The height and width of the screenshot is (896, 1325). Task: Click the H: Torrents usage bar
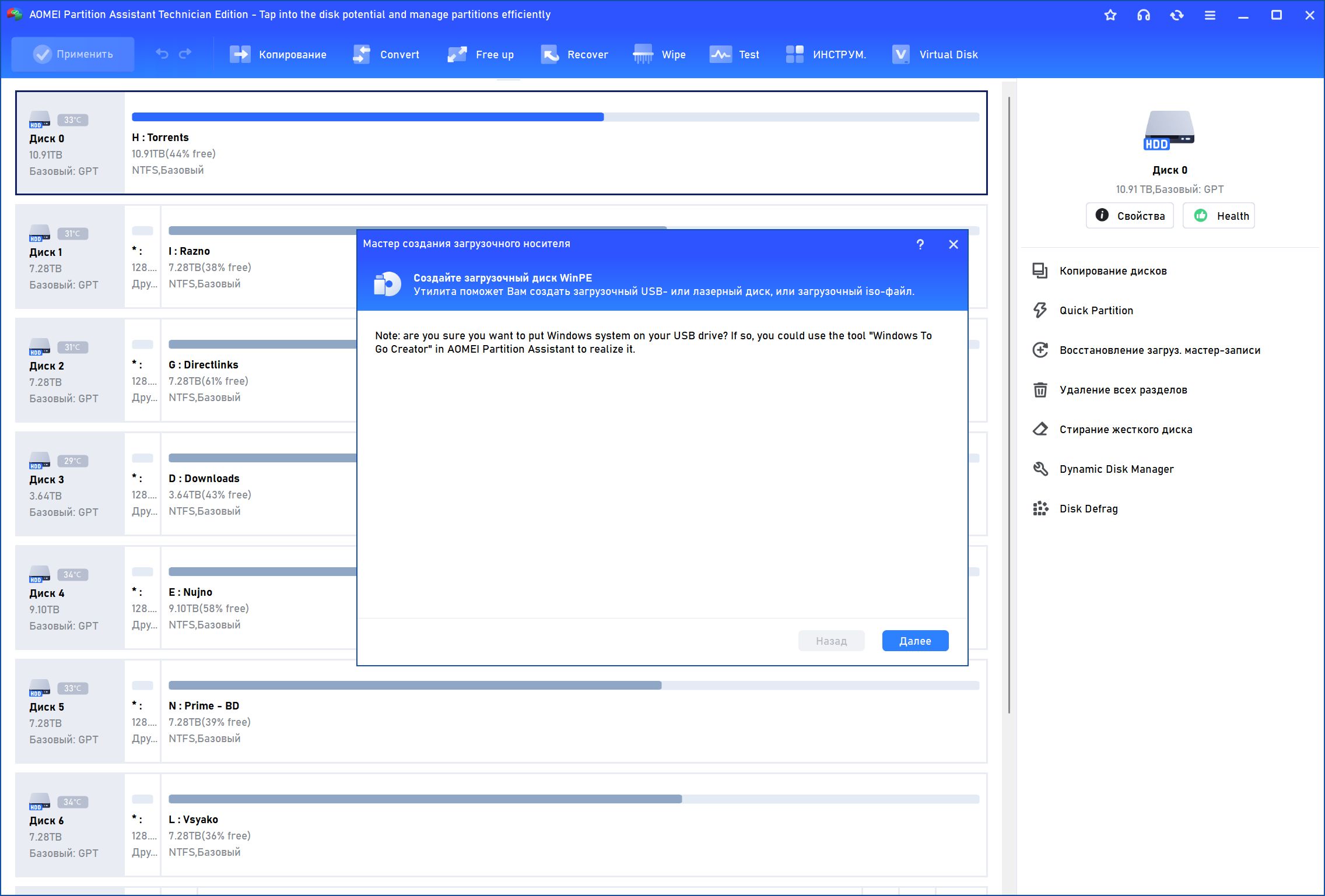click(555, 117)
